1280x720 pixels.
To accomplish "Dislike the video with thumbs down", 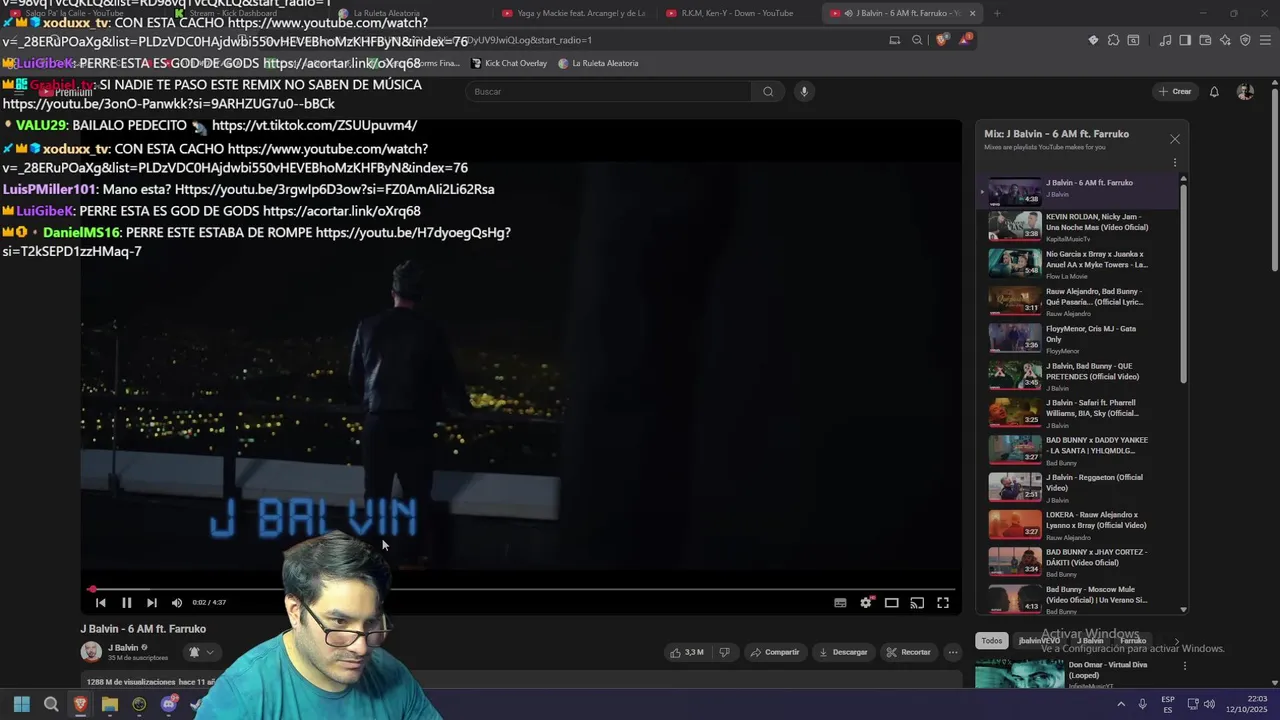I will point(725,652).
